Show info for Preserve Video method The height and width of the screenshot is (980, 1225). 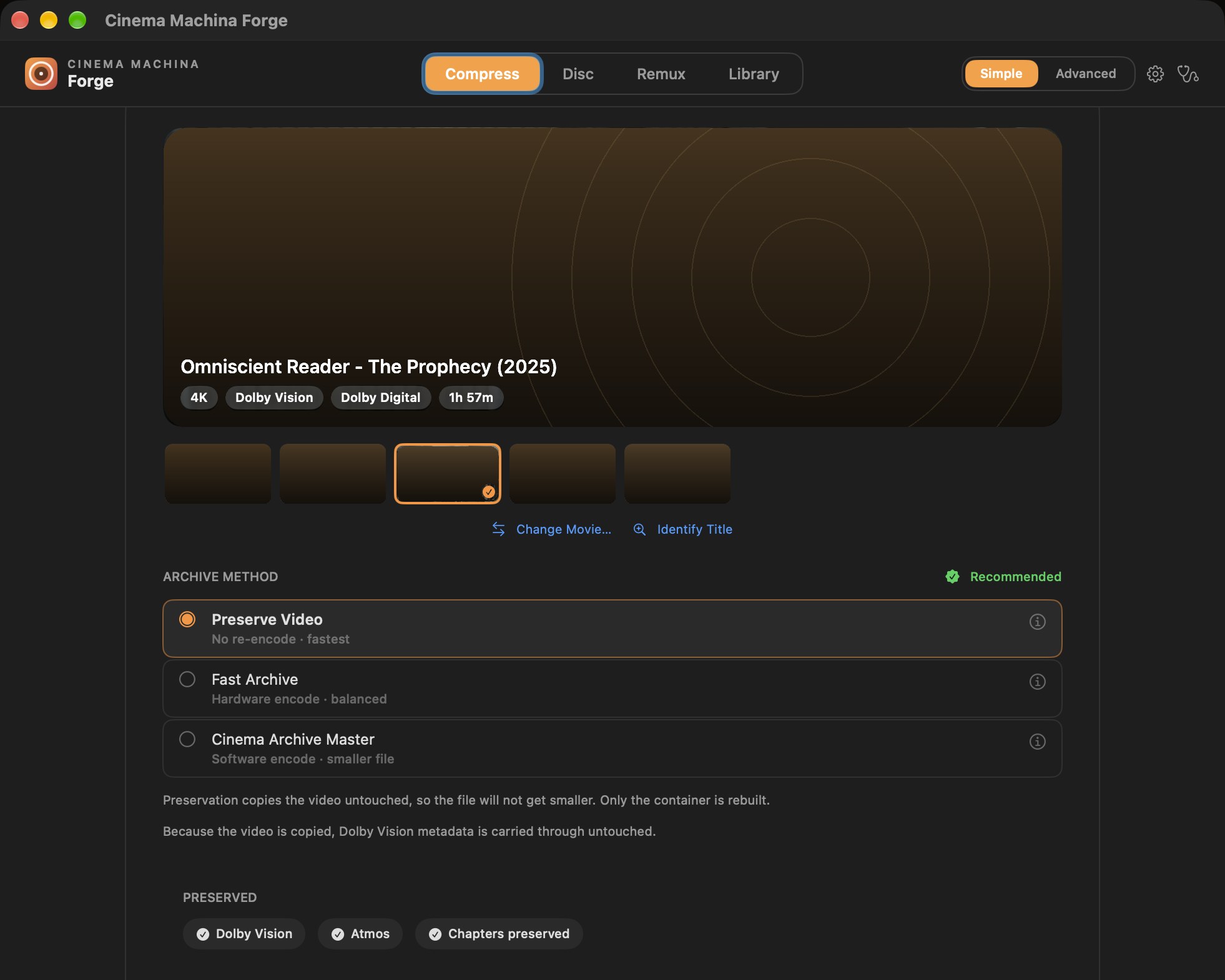click(x=1037, y=622)
